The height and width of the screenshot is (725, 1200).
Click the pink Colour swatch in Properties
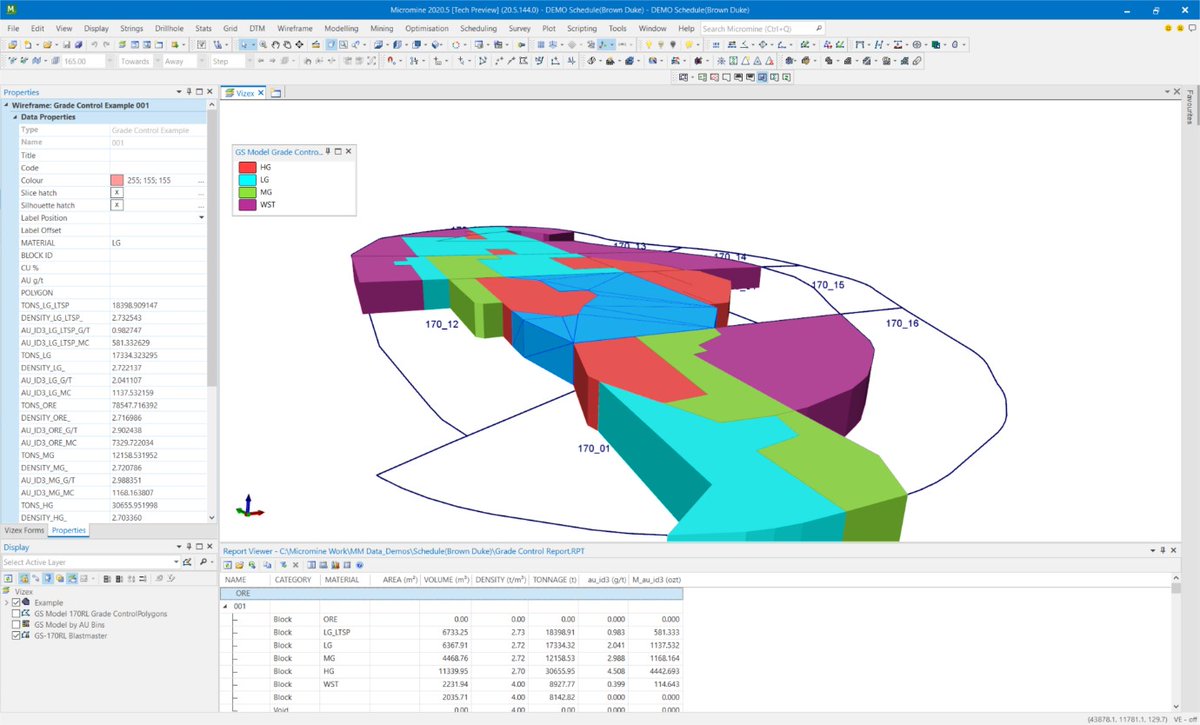click(x=117, y=180)
